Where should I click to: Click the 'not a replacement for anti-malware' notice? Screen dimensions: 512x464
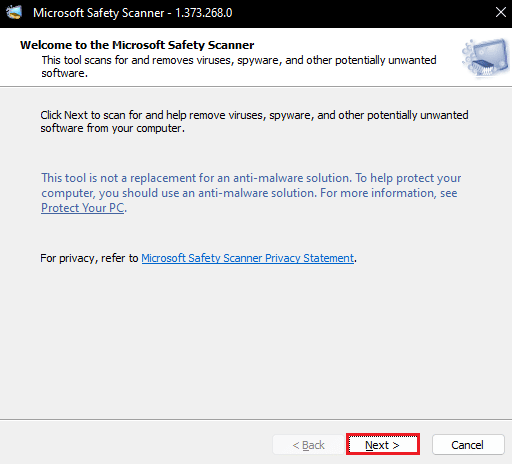coord(251,193)
